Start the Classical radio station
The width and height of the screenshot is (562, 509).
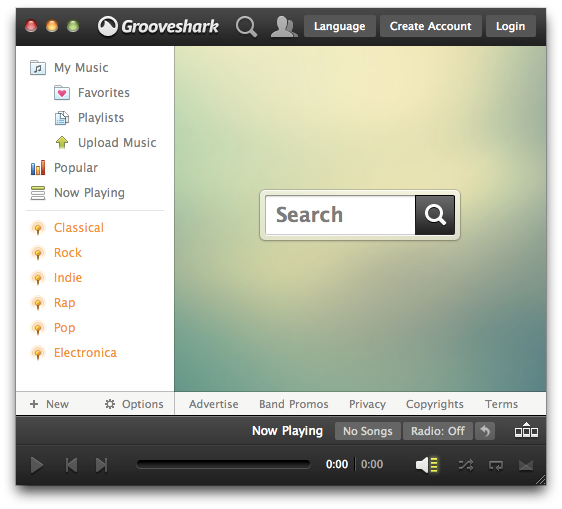coord(78,228)
